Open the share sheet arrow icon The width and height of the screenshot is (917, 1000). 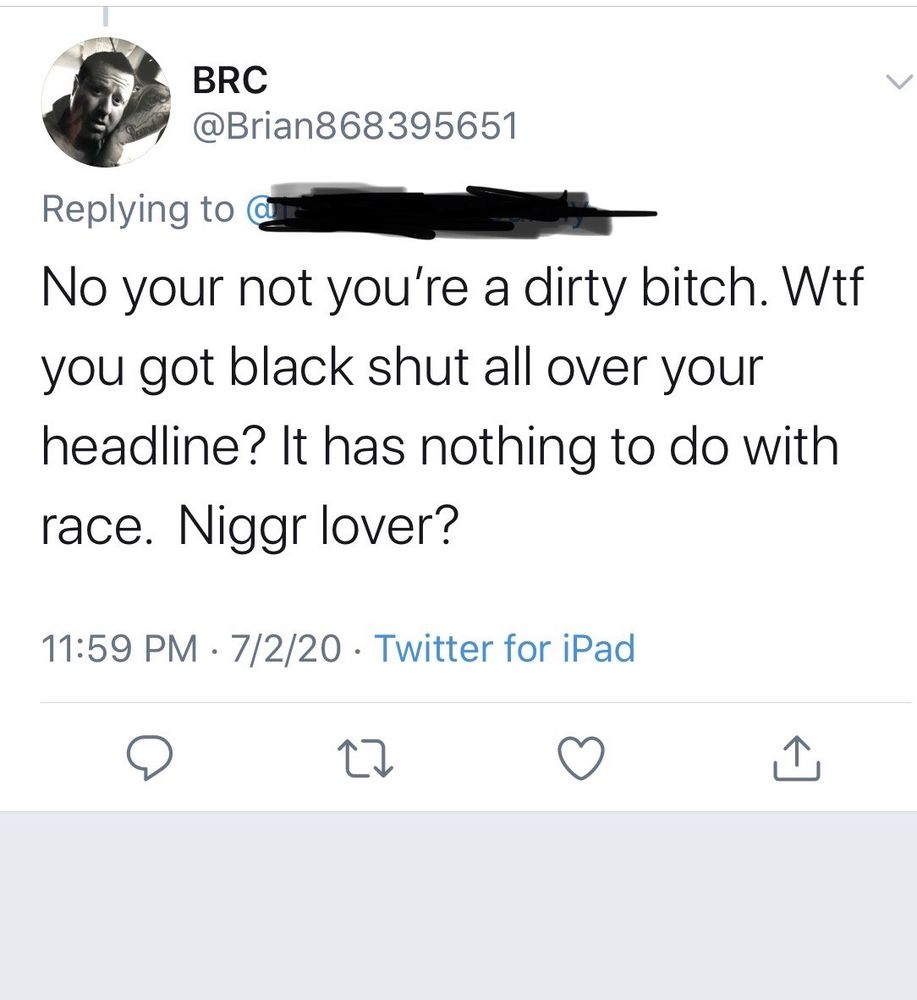(x=796, y=758)
